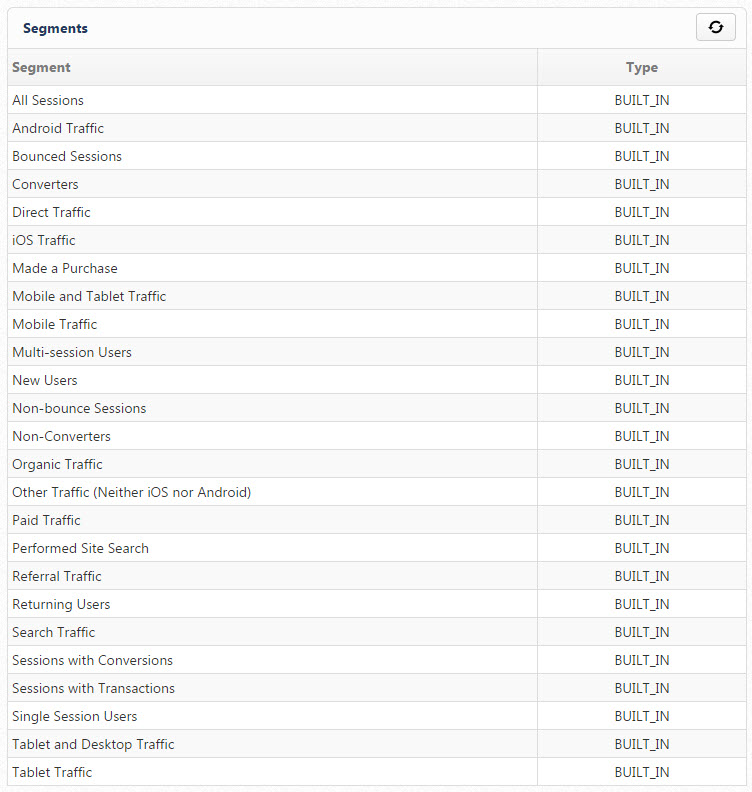Sort by the Type column header
The height and width of the screenshot is (792, 752).
(641, 68)
